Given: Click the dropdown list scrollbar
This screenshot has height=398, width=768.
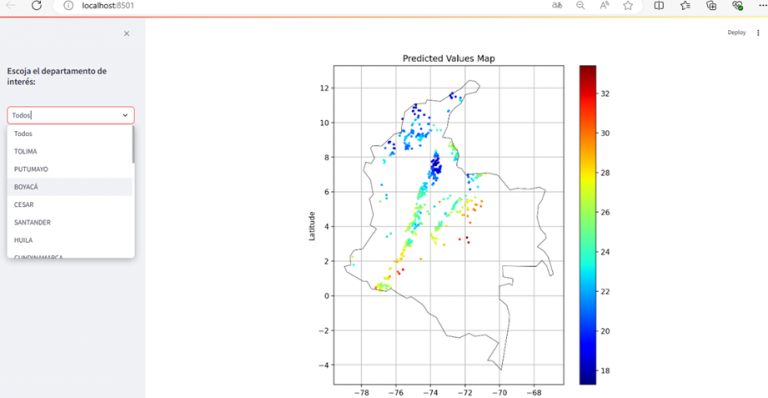Looking at the screenshot, I should pos(133,145).
